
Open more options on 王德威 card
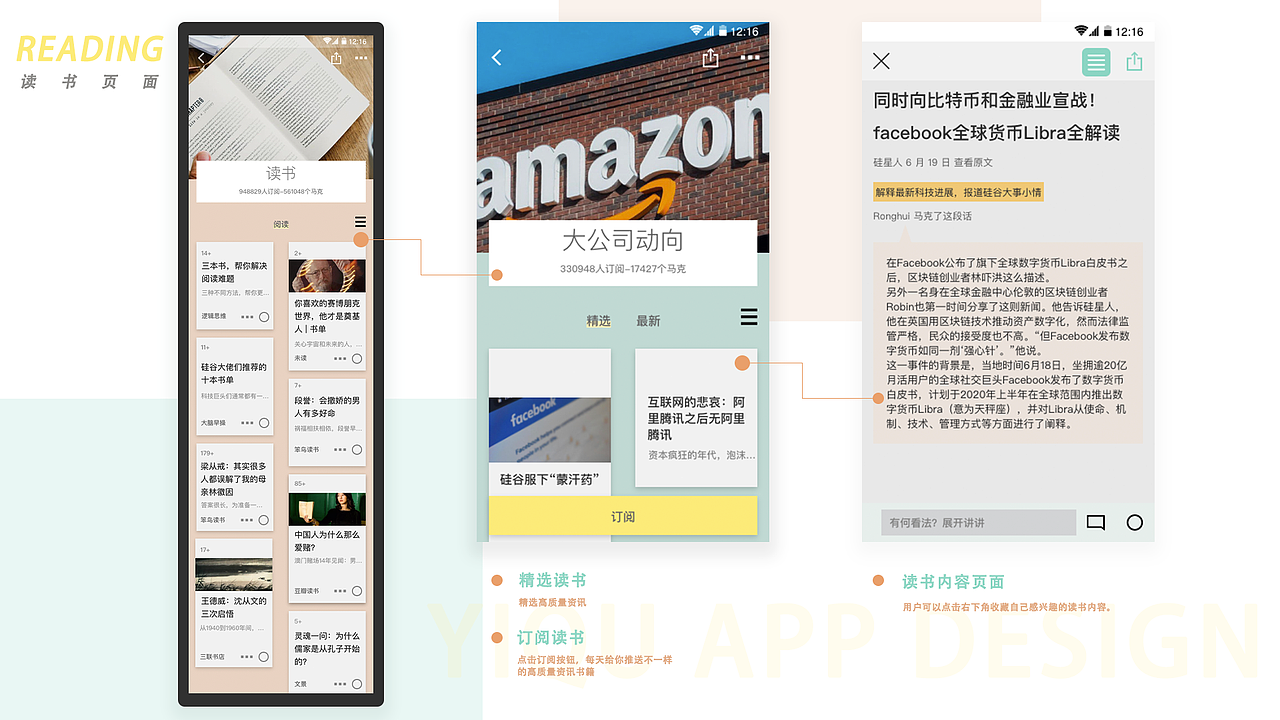(247, 657)
